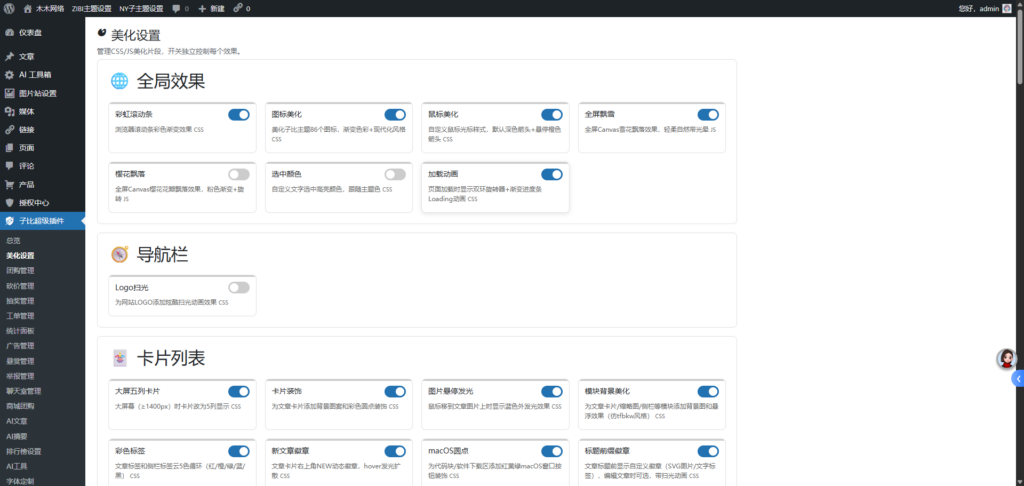This screenshot has height=486, width=1024.
Task: Click the 授权中心 shield icon
Action: click(9, 202)
